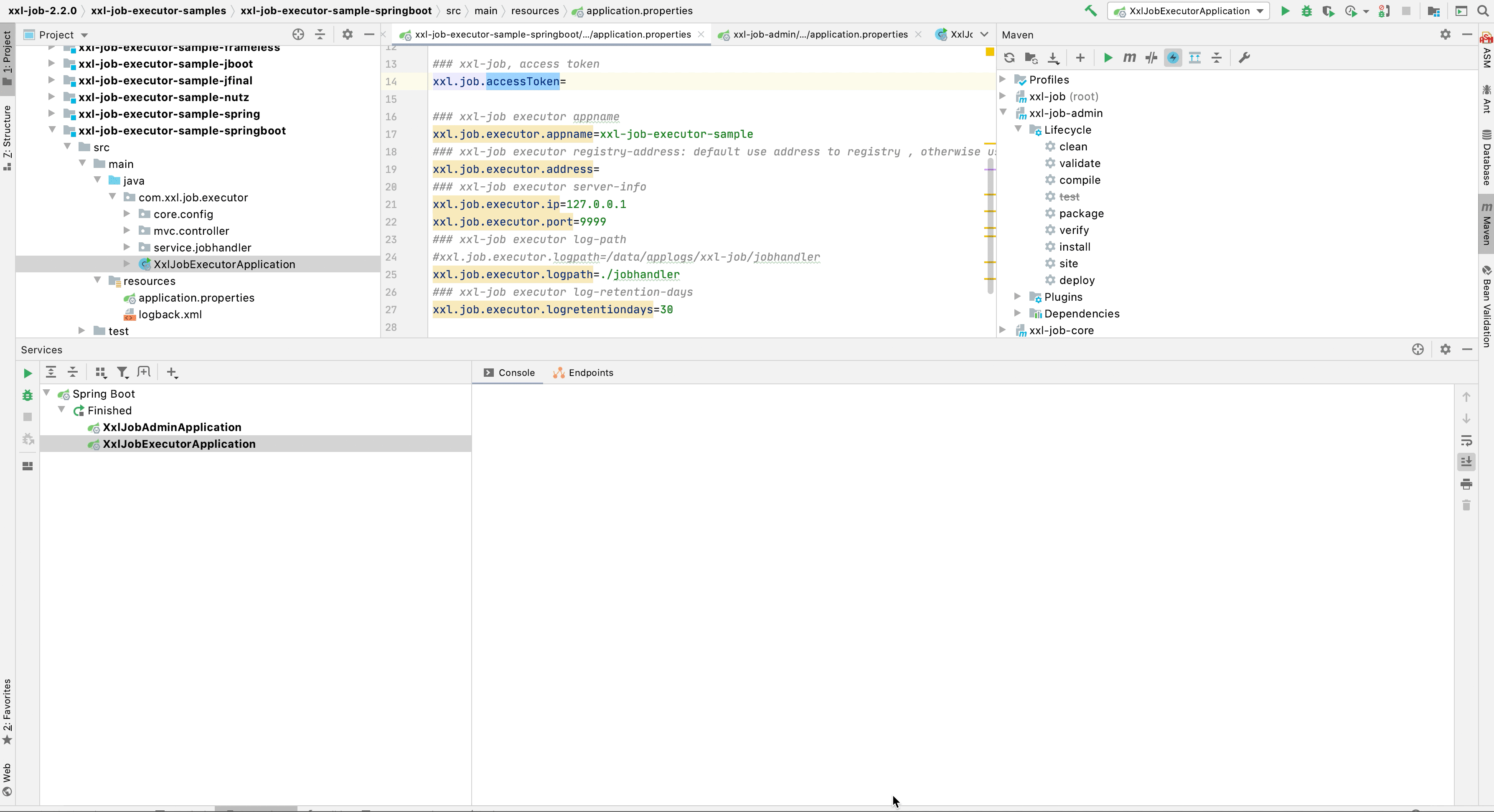Switch to xxl-job-admin application.properties tab
The height and width of the screenshot is (812, 1494).
820,34
